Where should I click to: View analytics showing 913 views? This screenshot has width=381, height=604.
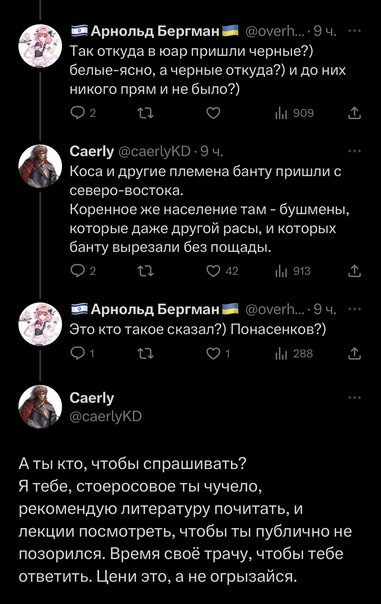tap(293, 272)
